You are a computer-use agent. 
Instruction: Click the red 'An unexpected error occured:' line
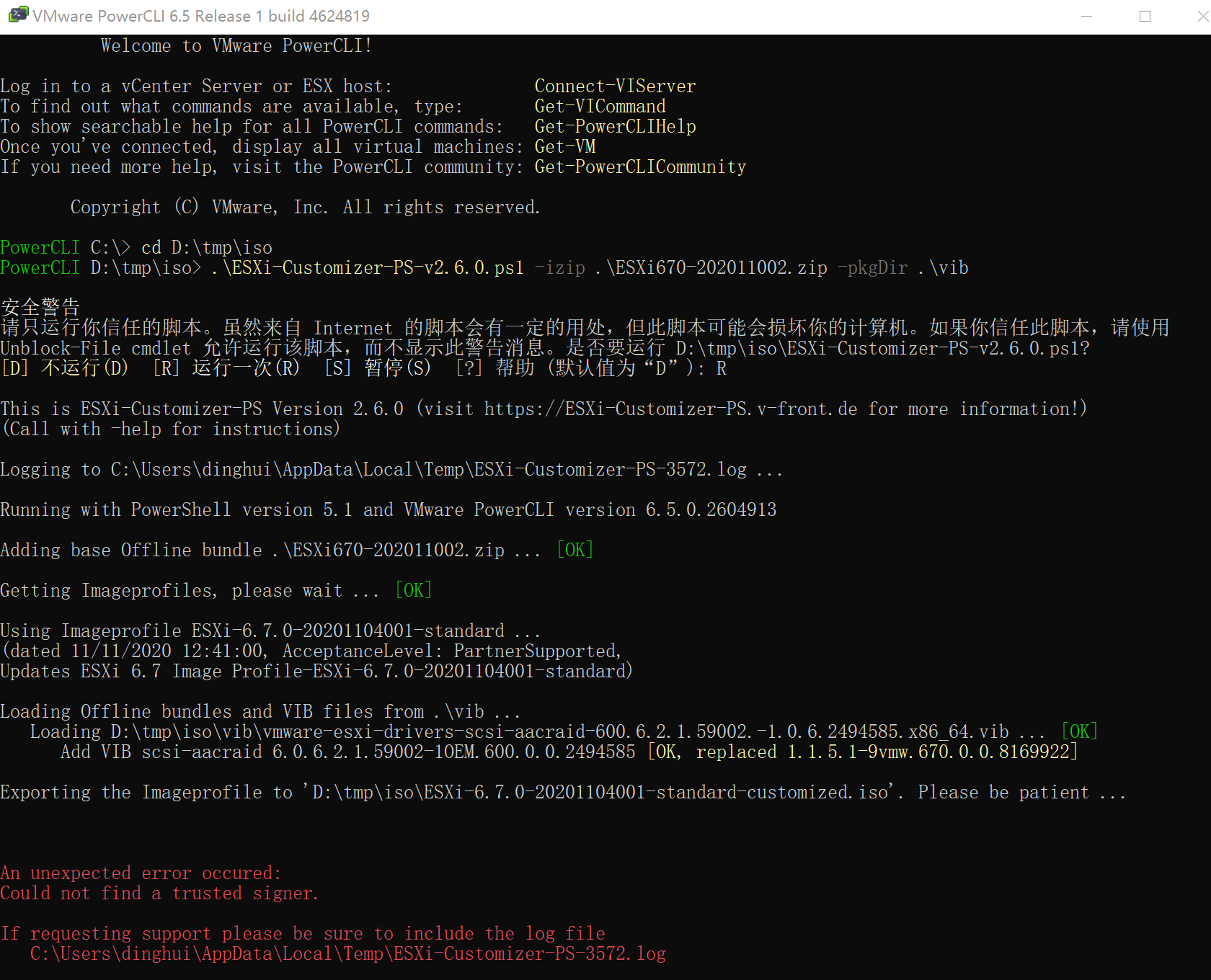[x=141, y=873]
